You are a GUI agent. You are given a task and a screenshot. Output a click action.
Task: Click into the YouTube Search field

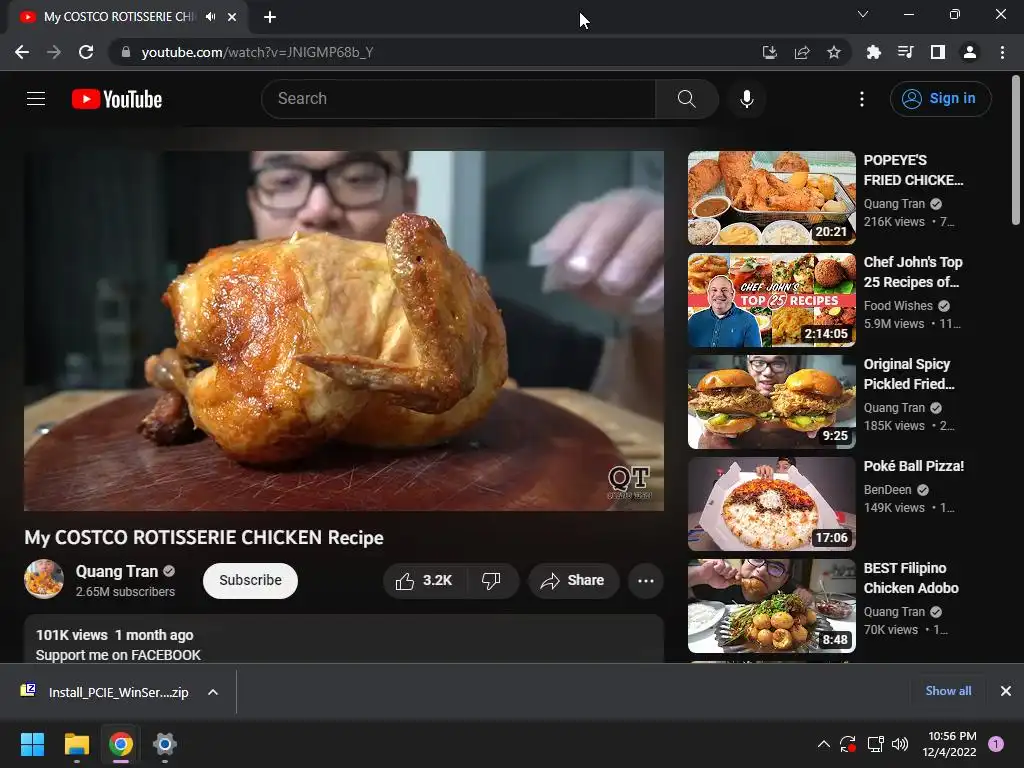(458, 99)
